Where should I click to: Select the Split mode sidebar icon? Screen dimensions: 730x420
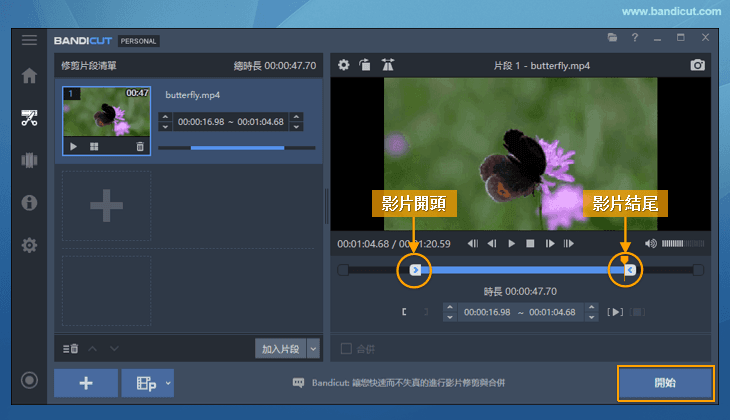[29, 160]
